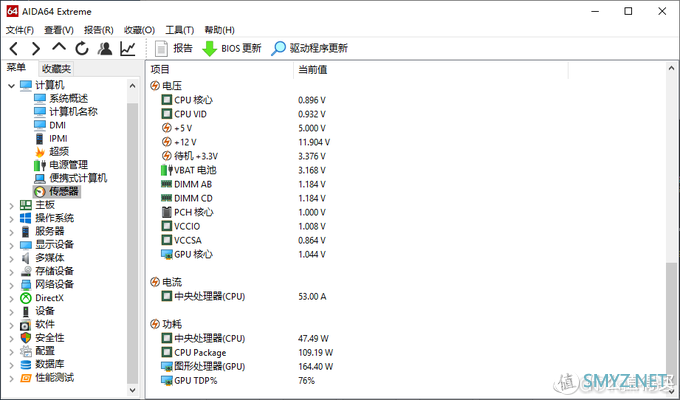680x400 pixels.
Task: Click the 电压 section lightning icon
Action: [x=155, y=85]
